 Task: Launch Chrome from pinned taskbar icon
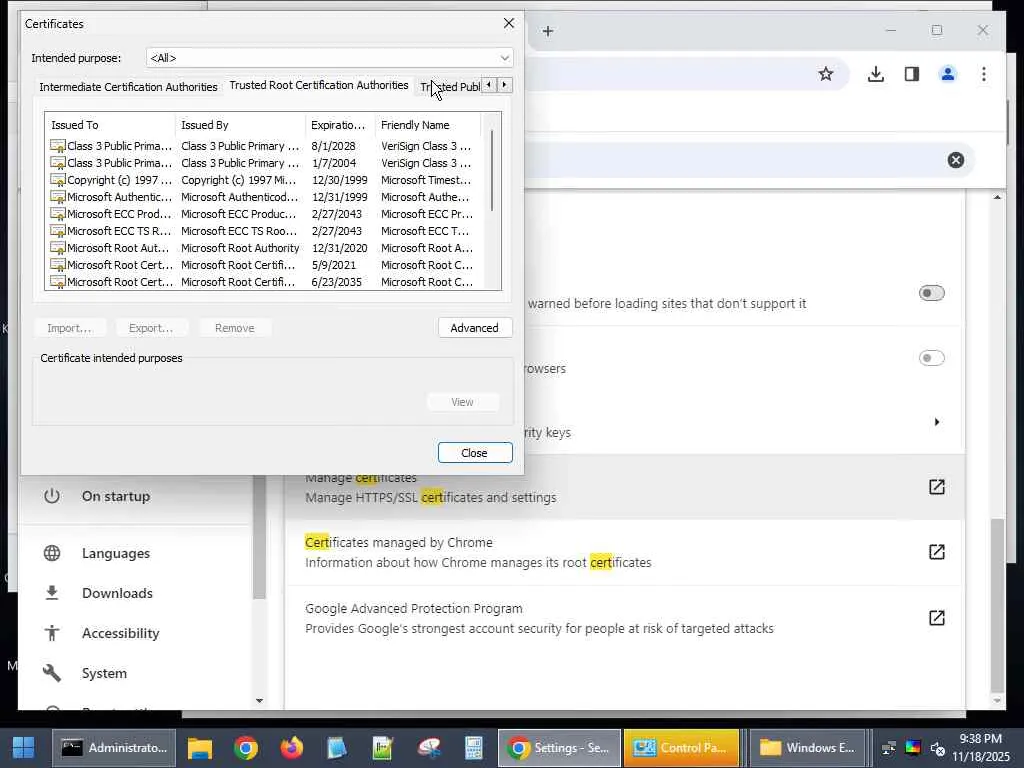[x=246, y=748]
